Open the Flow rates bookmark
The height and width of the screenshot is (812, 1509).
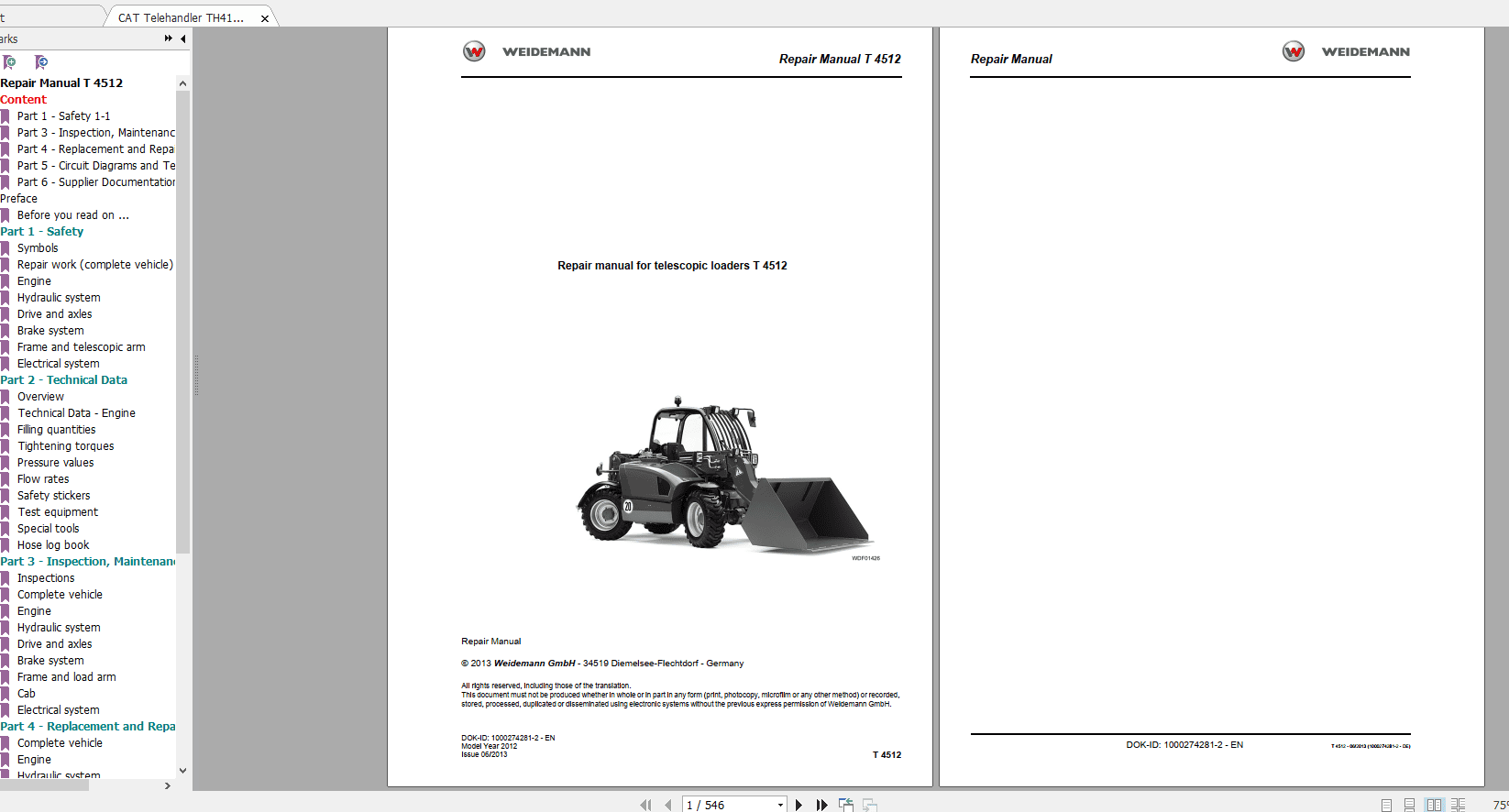[43, 478]
